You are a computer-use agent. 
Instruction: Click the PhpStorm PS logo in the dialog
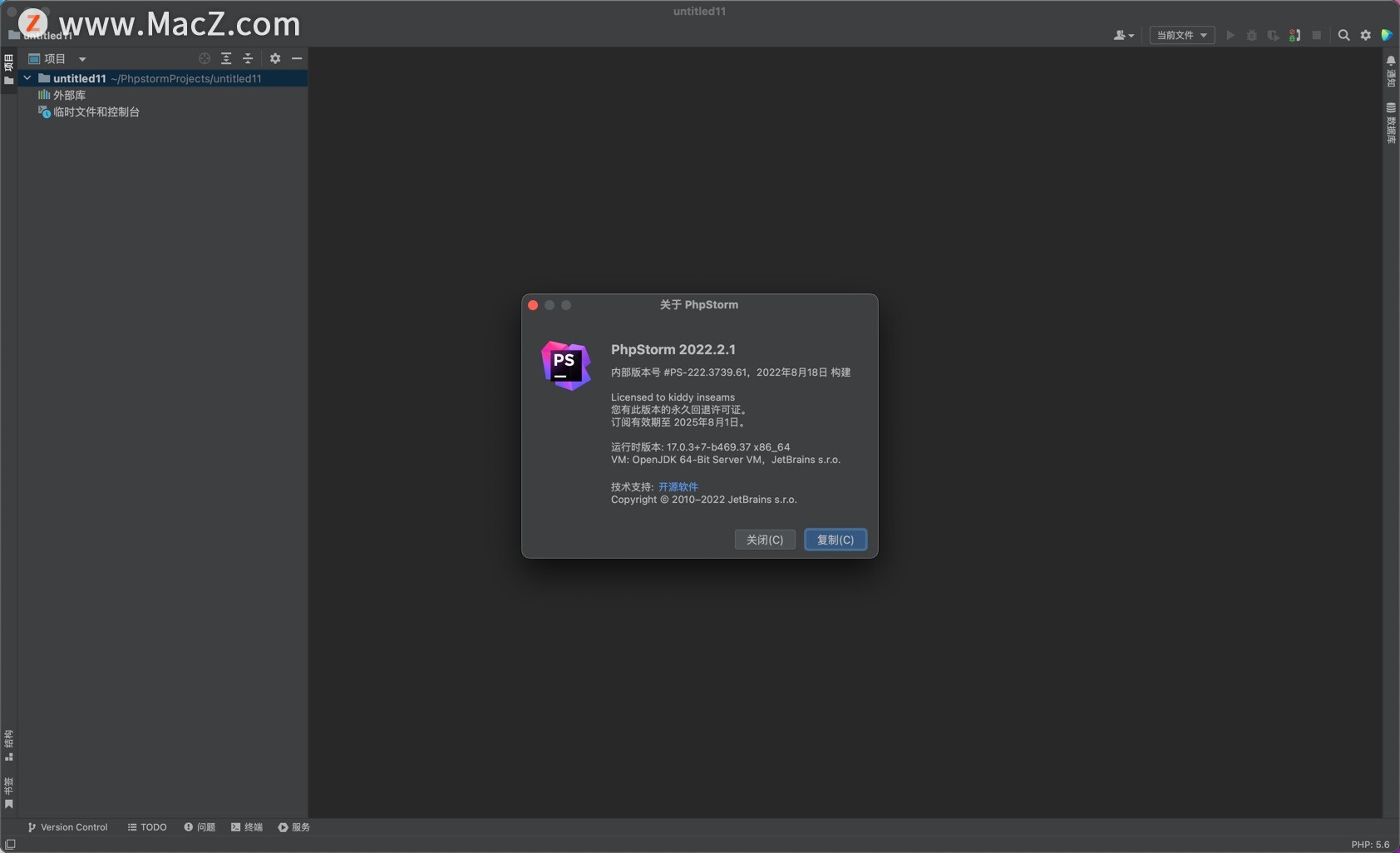[566, 366]
